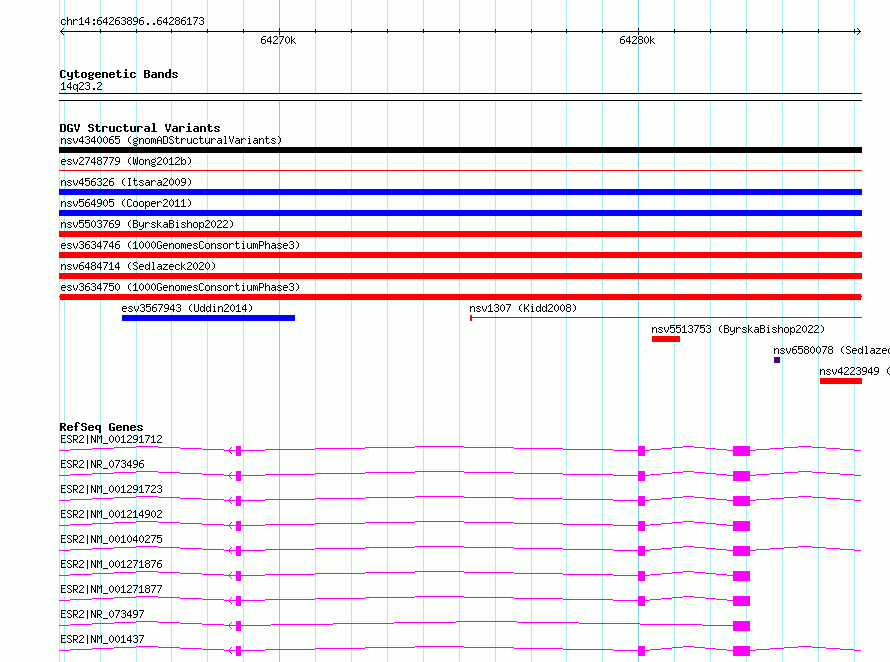Click the nsv6484714 (Sedlazeck2020) red bar

tap(460, 276)
